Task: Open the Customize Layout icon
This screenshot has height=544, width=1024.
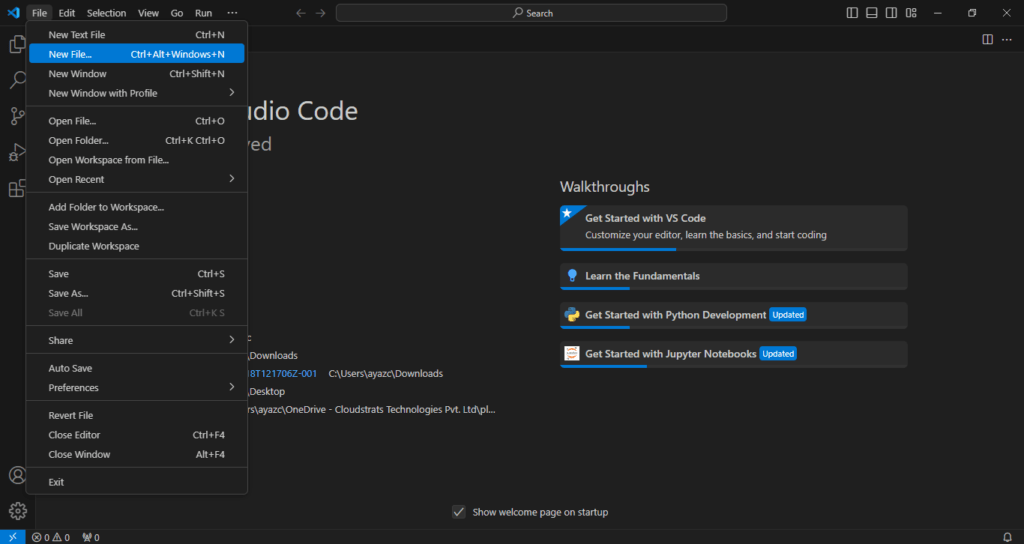Action: point(911,13)
